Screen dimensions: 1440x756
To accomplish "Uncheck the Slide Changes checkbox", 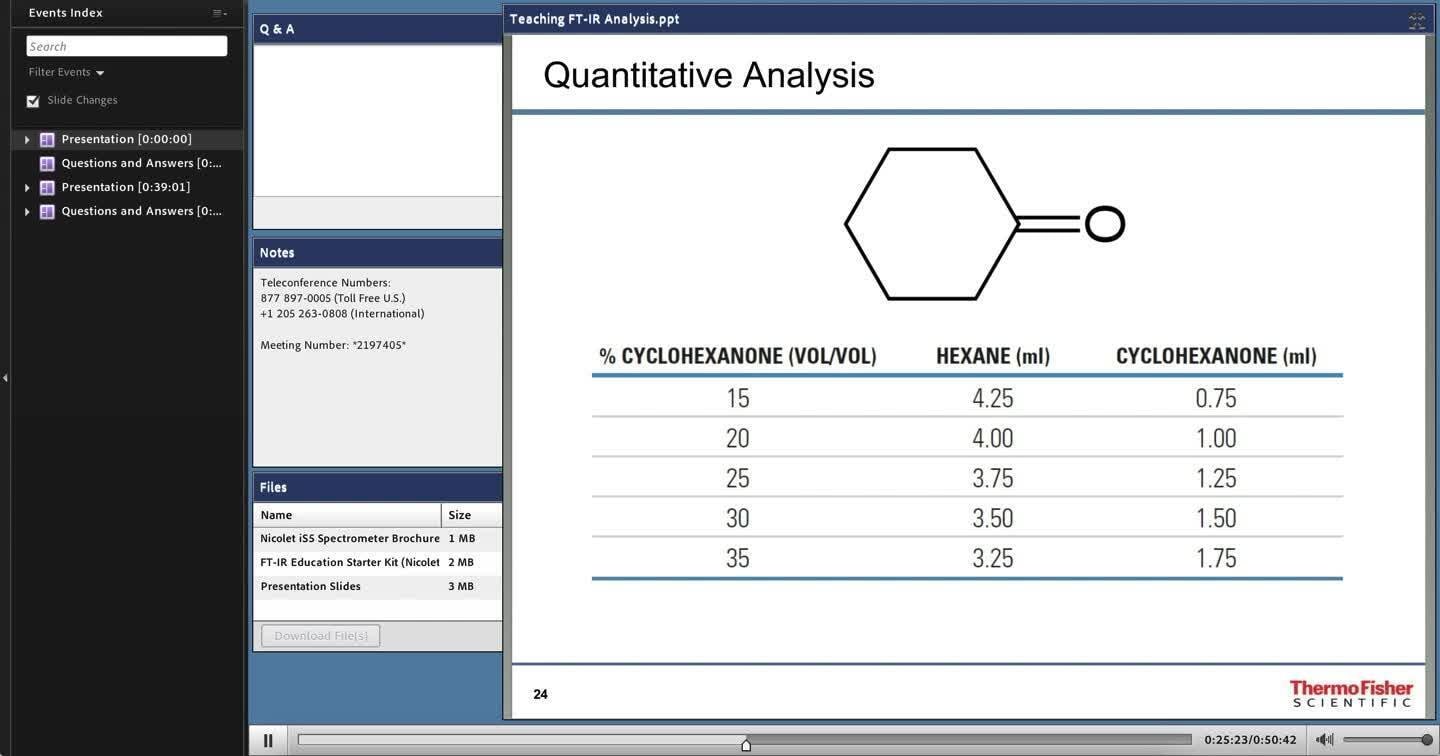I will (x=33, y=101).
